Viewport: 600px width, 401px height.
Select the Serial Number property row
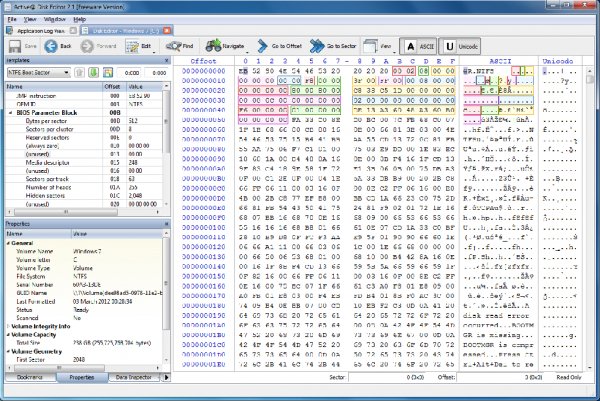[84, 285]
